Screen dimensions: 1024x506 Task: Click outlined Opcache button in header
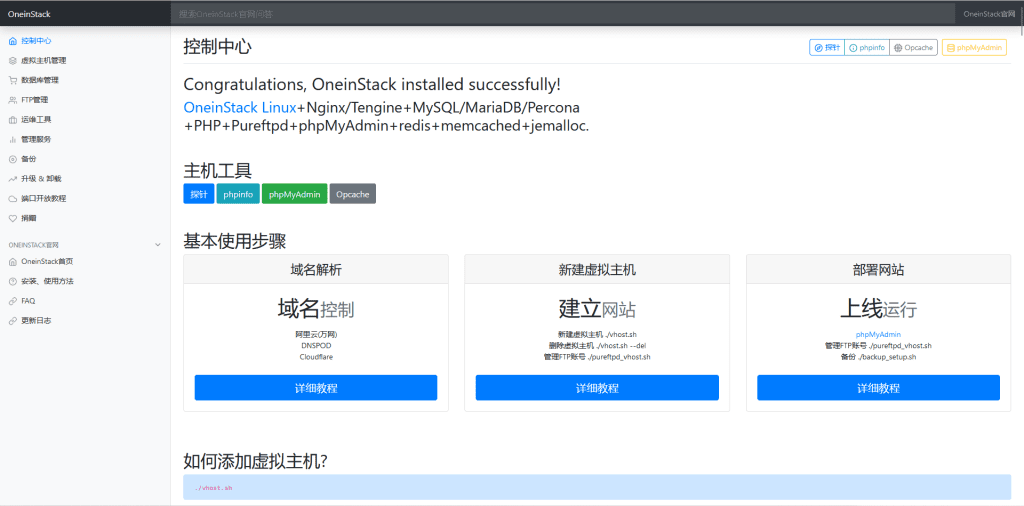pos(913,47)
